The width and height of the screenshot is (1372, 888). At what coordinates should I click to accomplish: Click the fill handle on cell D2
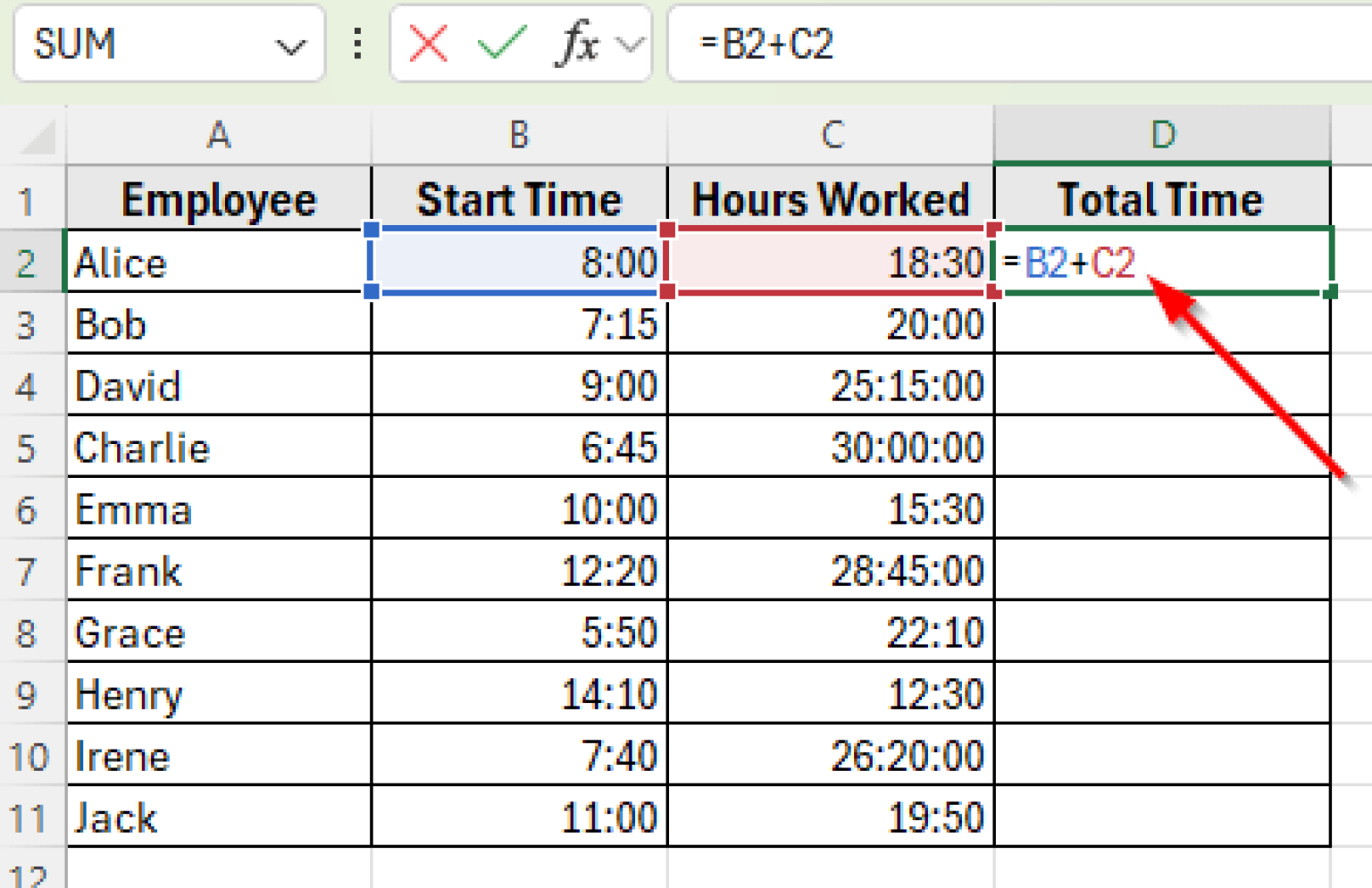1330,290
